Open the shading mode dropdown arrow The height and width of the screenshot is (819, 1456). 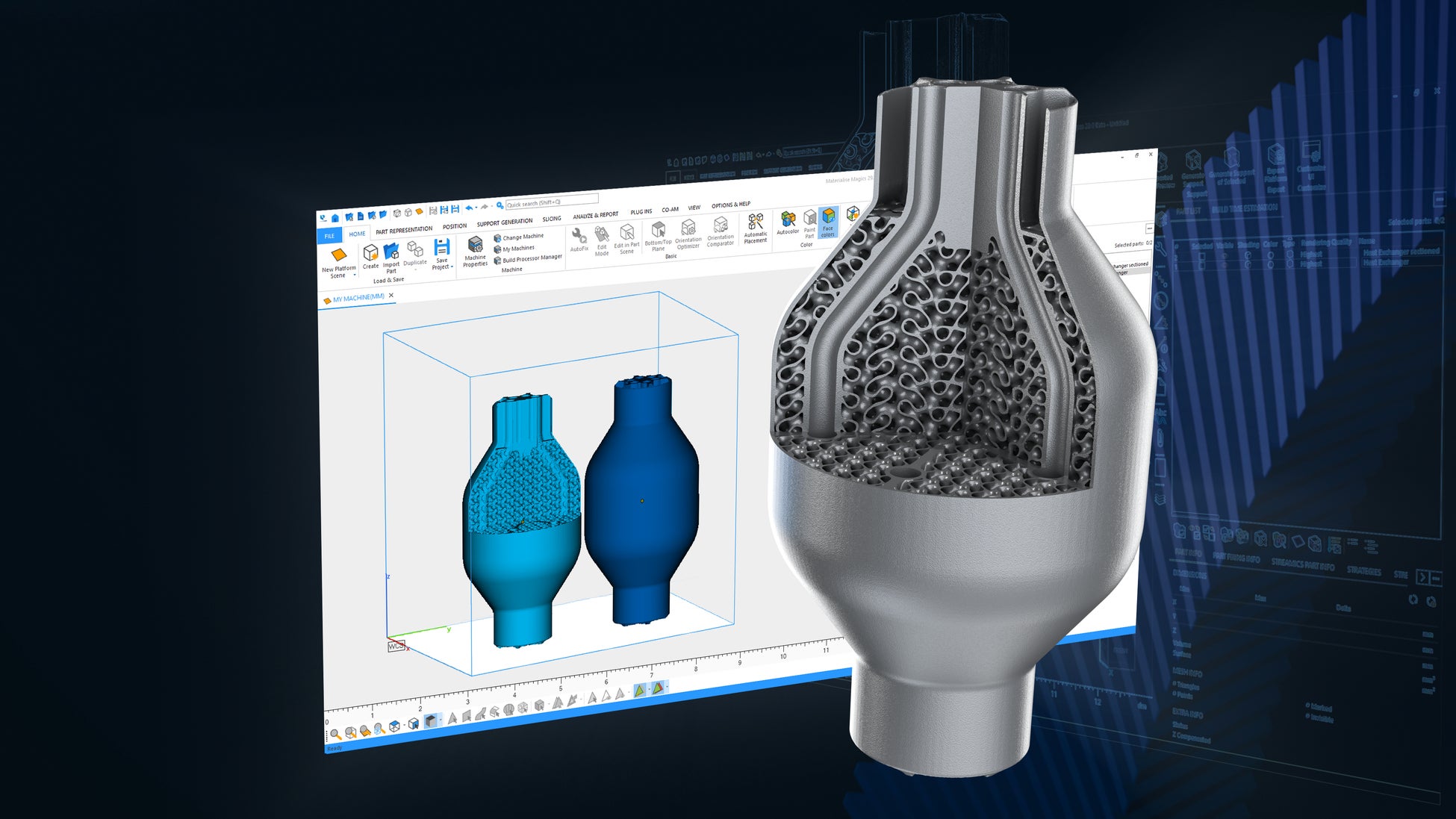[440, 720]
